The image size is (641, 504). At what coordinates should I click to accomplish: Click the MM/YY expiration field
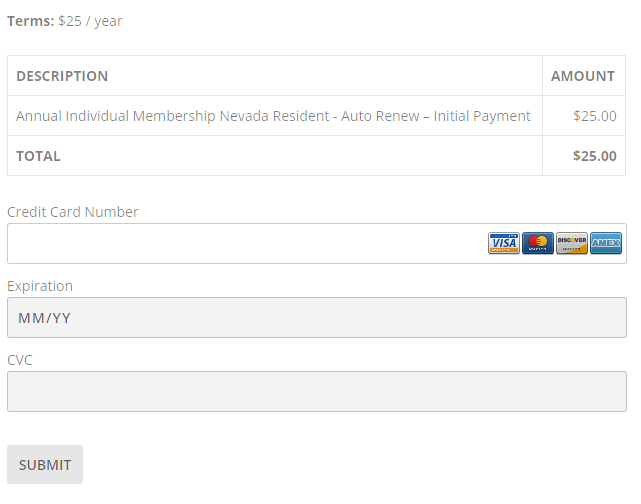[x=317, y=318]
